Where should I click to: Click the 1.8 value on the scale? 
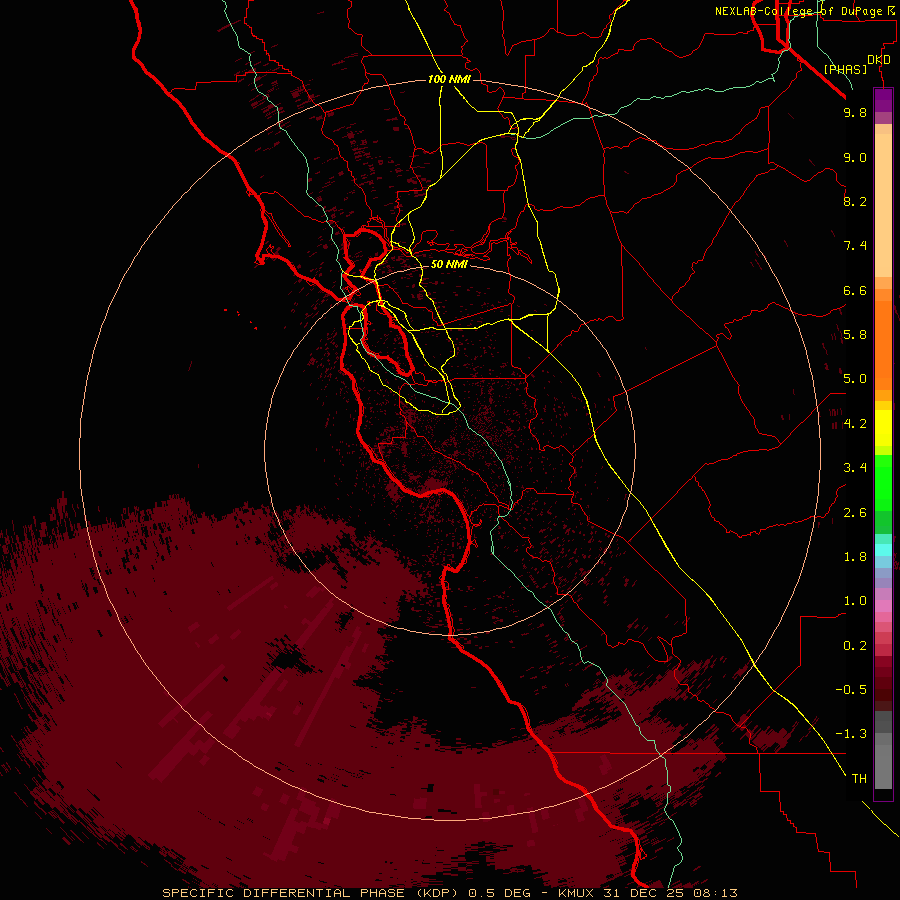tap(855, 557)
